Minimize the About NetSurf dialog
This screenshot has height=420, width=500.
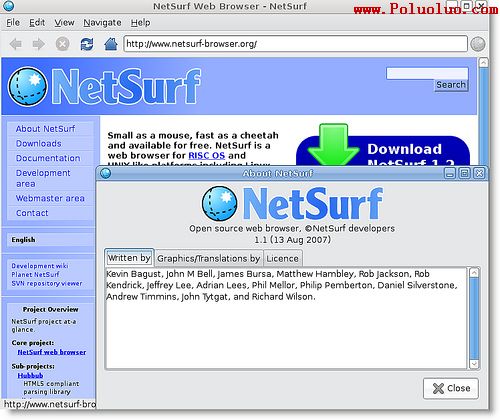(450, 173)
